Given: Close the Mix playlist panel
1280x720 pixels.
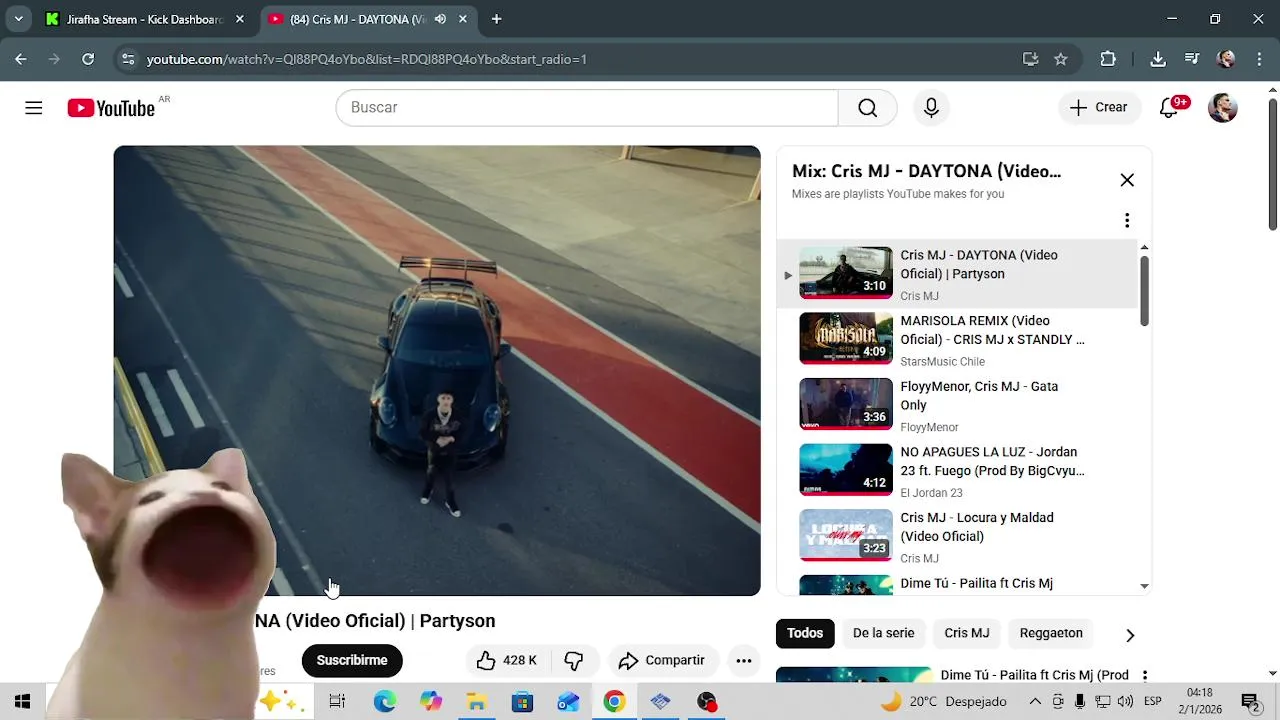Looking at the screenshot, I should coord(1127,180).
